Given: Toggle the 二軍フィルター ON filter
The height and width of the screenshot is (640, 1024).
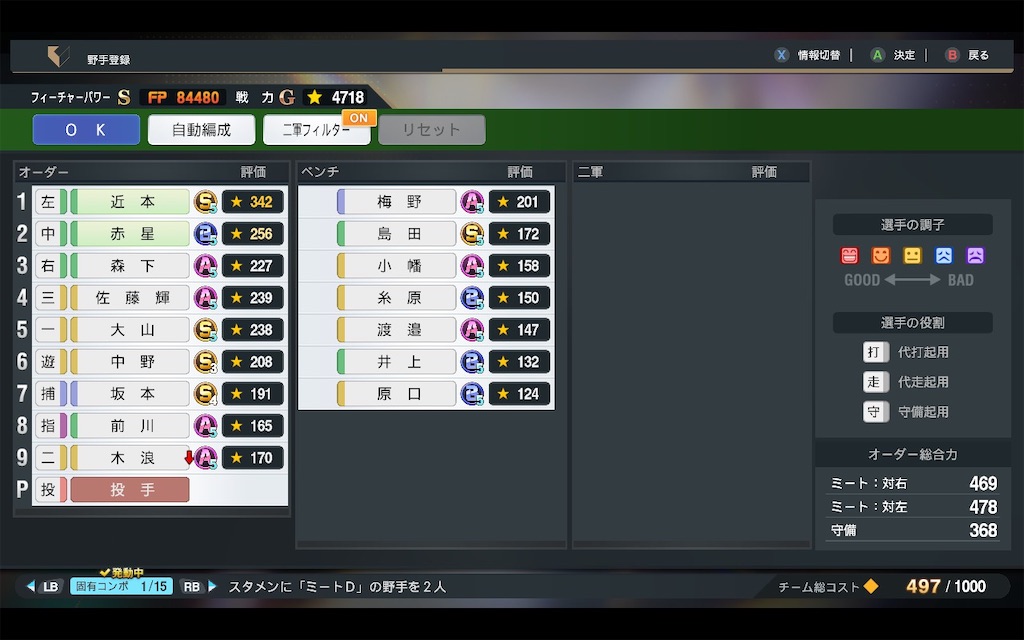Looking at the screenshot, I should pos(317,130).
